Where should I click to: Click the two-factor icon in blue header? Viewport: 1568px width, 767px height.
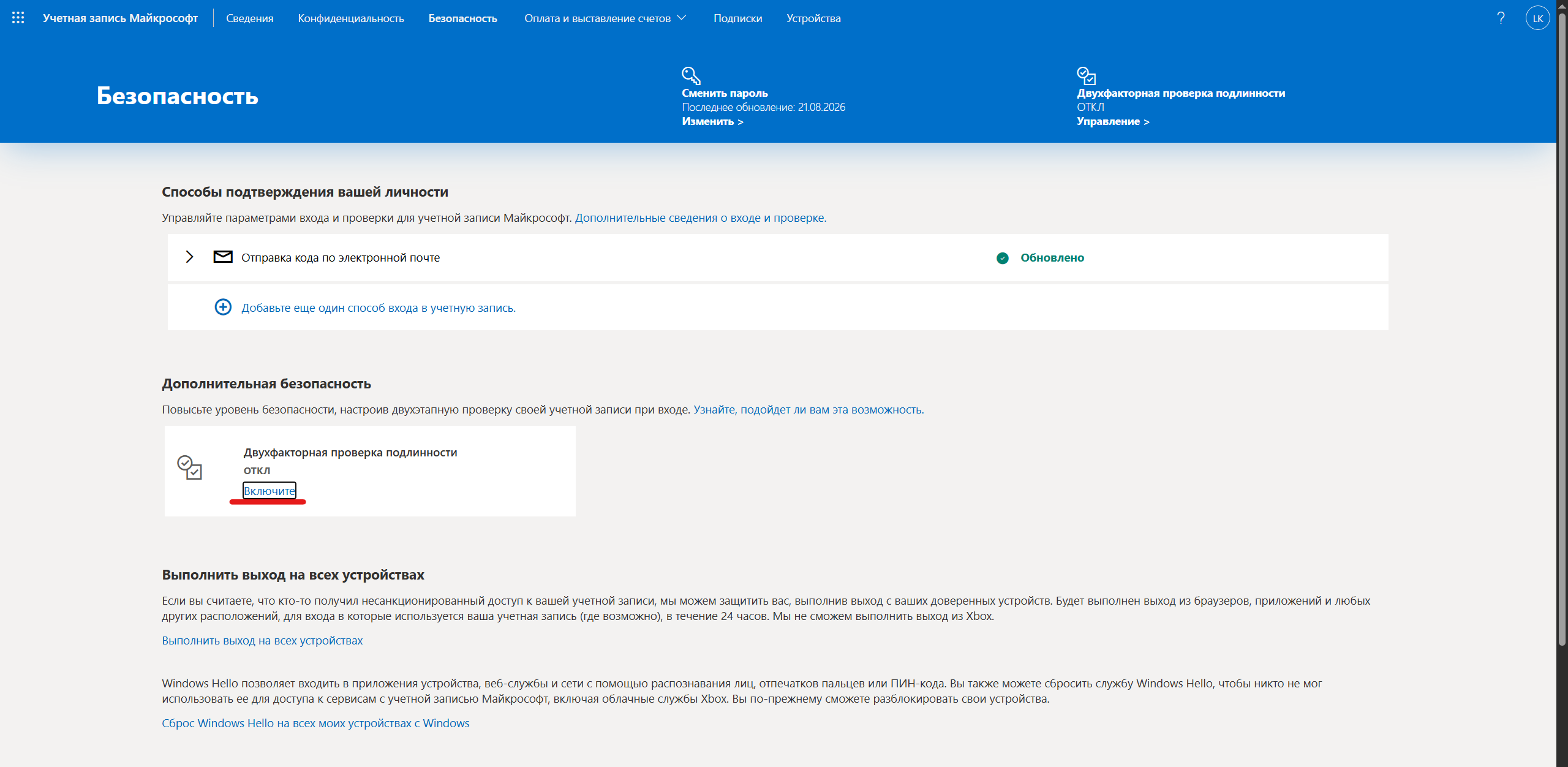[x=1086, y=75]
